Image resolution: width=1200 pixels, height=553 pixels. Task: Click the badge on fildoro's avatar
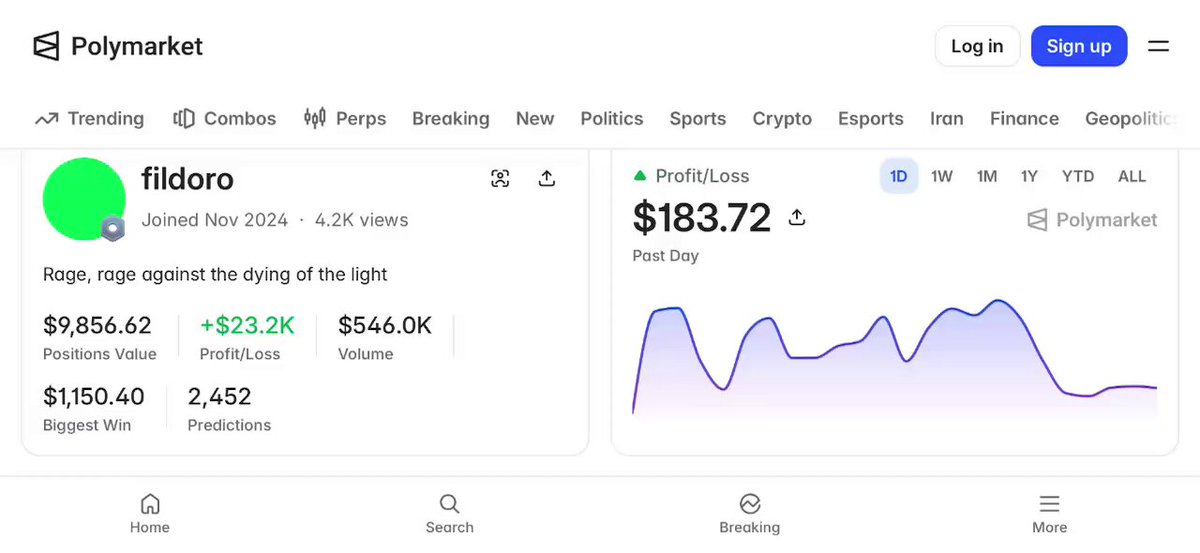tap(113, 229)
